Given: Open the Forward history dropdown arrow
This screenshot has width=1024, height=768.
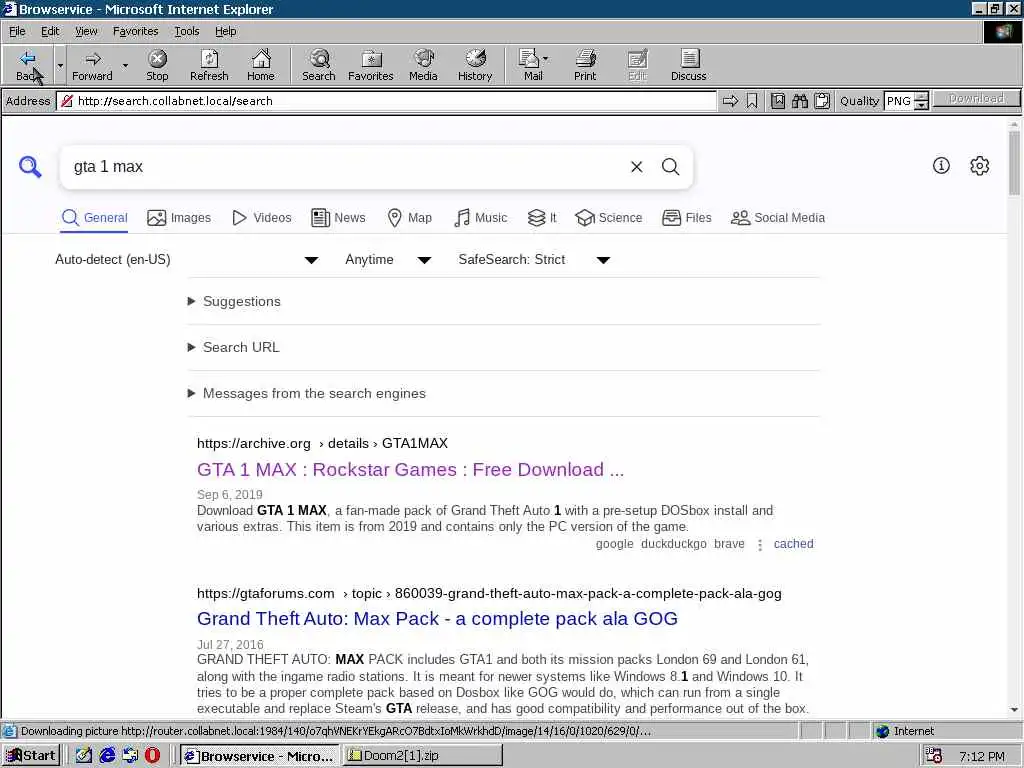Looking at the screenshot, I should 125,65.
